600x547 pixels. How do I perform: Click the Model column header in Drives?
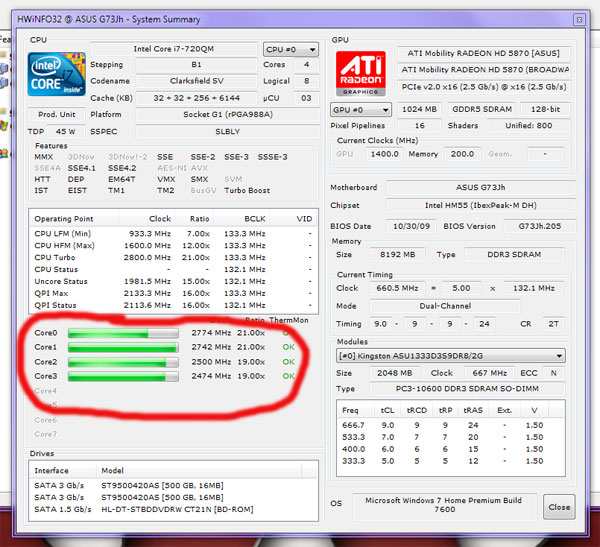tap(199, 471)
